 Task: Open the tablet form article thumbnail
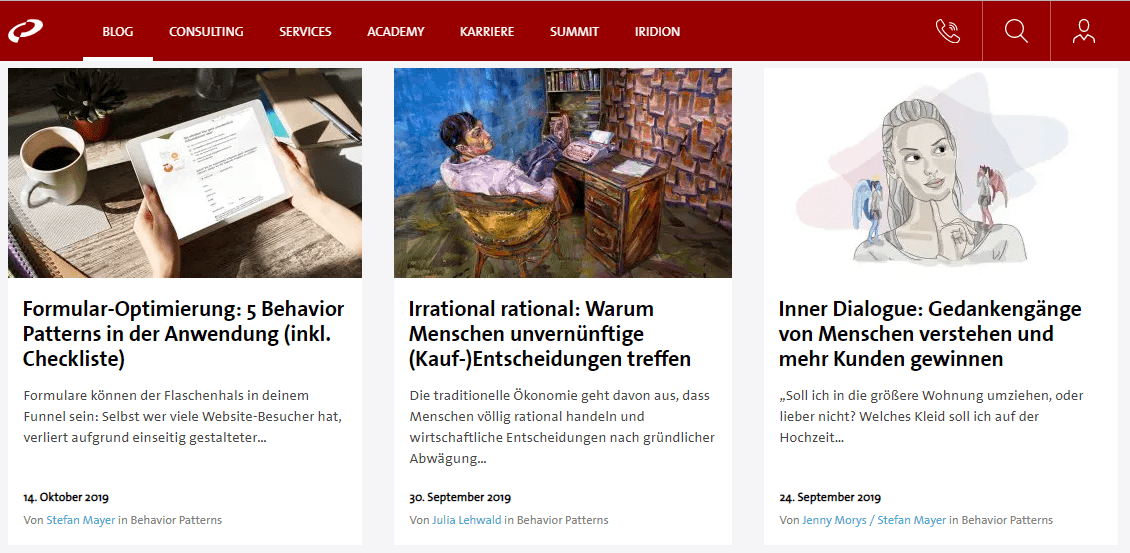click(185, 173)
